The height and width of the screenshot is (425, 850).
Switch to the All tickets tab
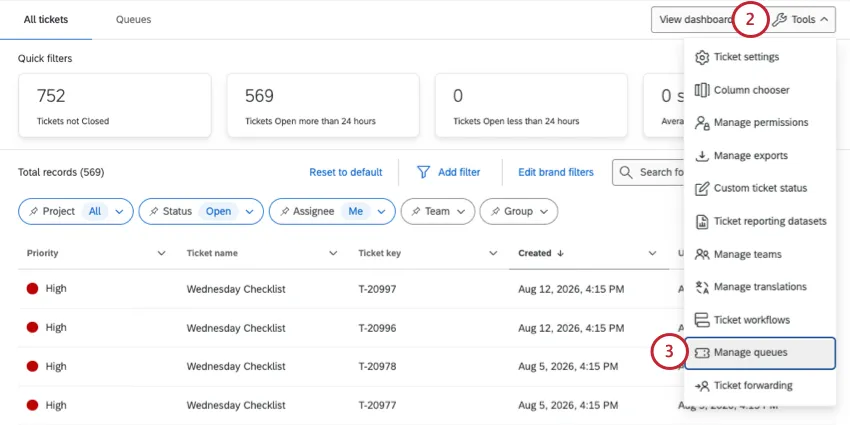pyautogui.click(x=46, y=20)
